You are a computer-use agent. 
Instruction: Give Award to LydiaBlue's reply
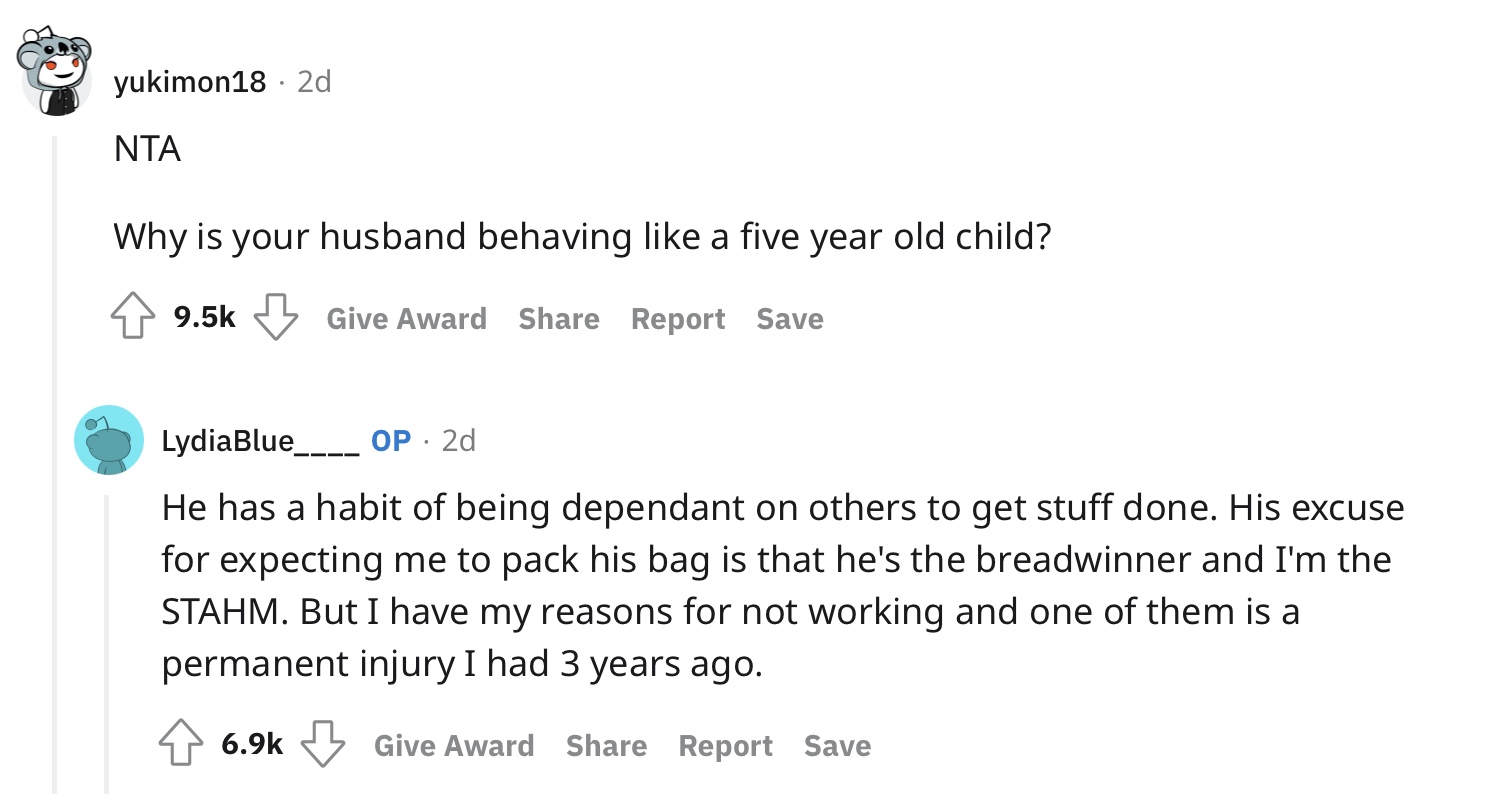click(x=454, y=746)
